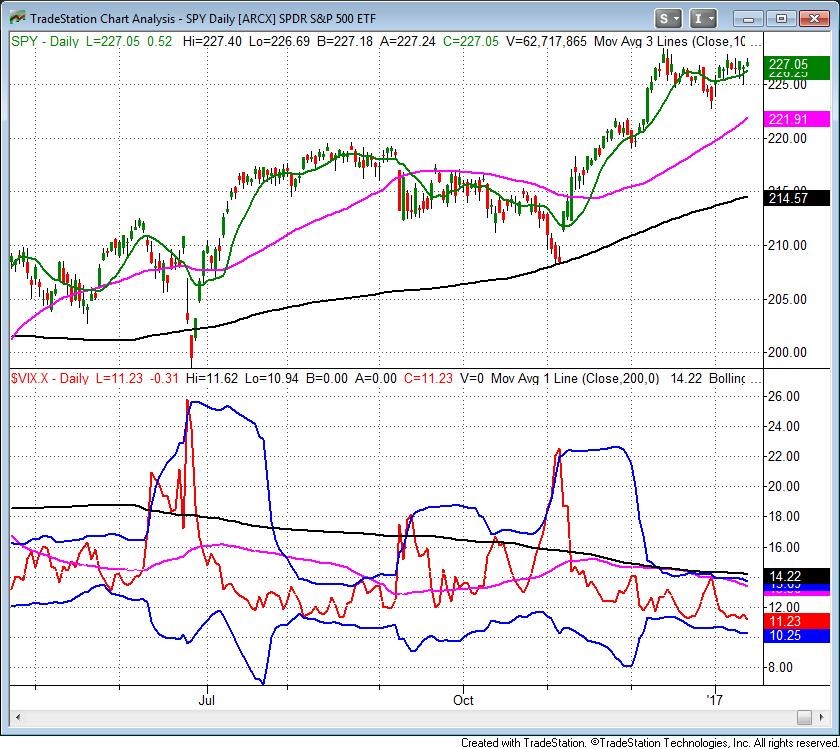Viewport: 840px width, 749px height.
Task: Select the '$VIX.X - Daily' symbol label
Action: point(49,378)
